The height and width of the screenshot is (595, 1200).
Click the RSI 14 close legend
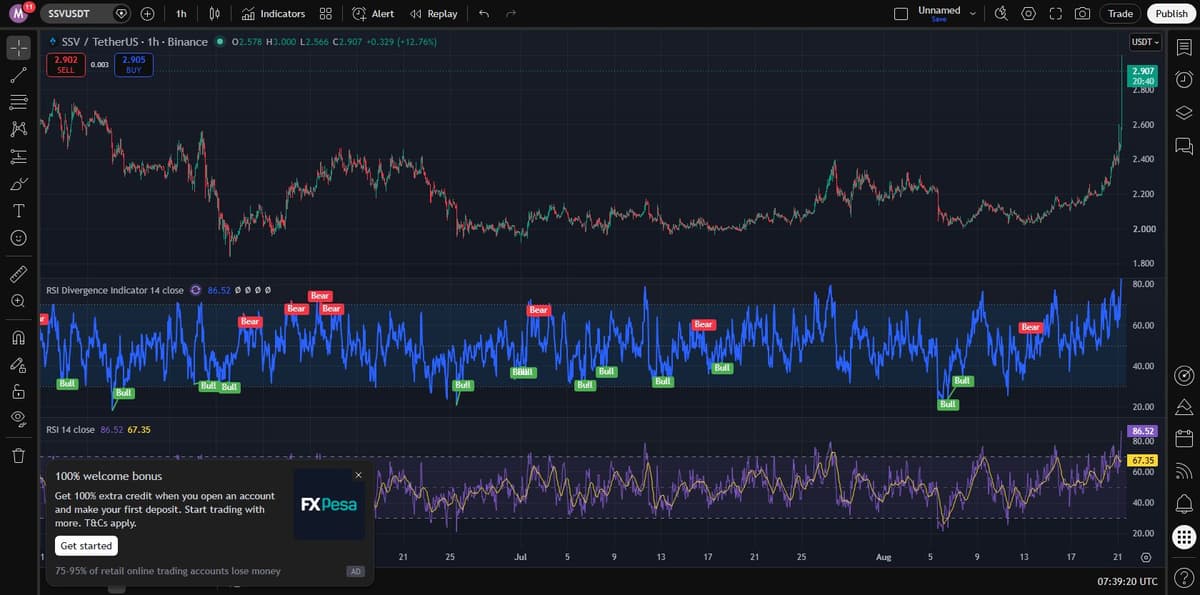(71, 429)
